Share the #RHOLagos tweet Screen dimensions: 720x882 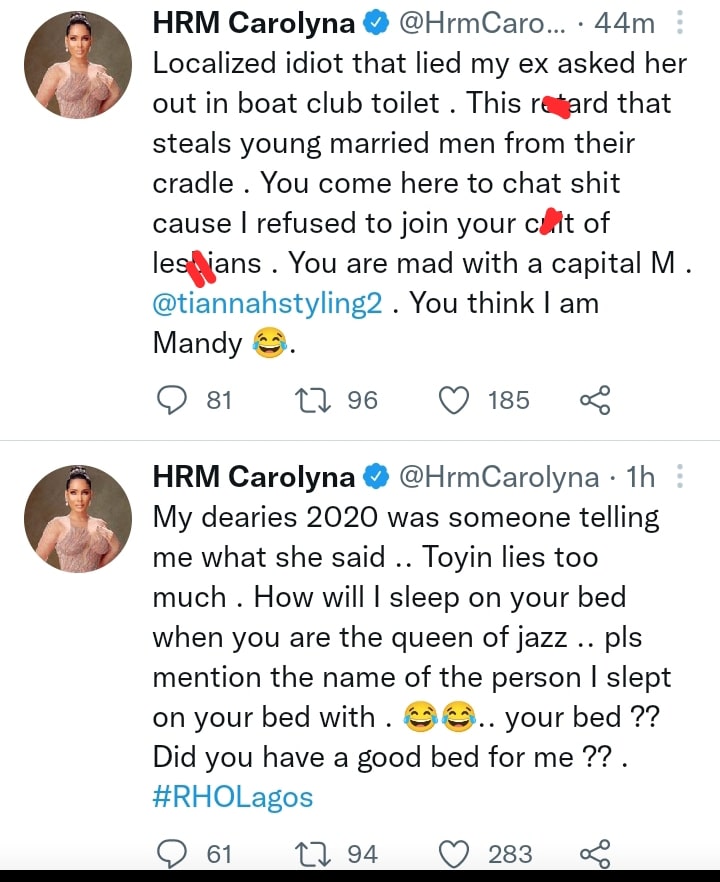(x=594, y=854)
